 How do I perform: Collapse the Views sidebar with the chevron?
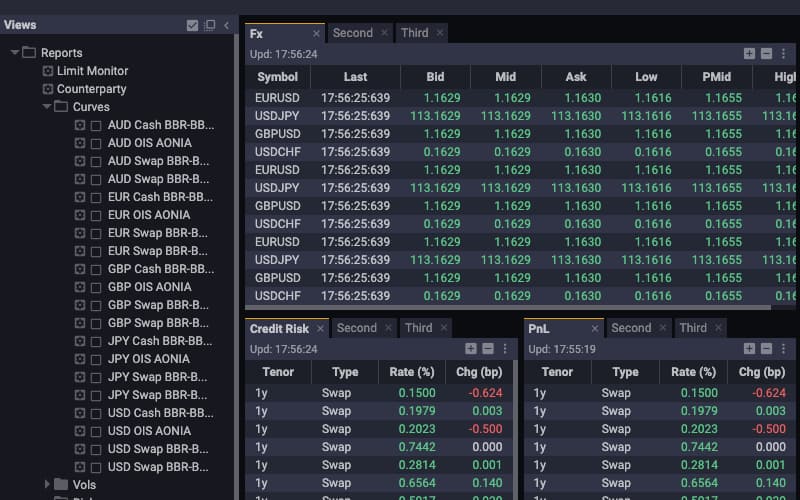click(x=226, y=25)
